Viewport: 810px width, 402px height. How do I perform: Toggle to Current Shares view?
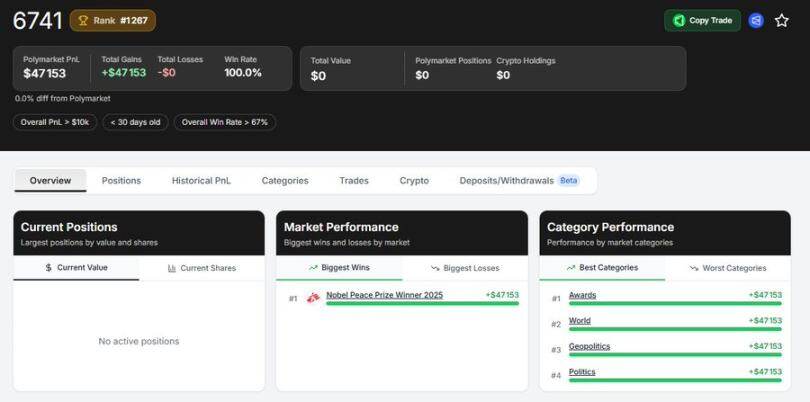click(x=202, y=268)
